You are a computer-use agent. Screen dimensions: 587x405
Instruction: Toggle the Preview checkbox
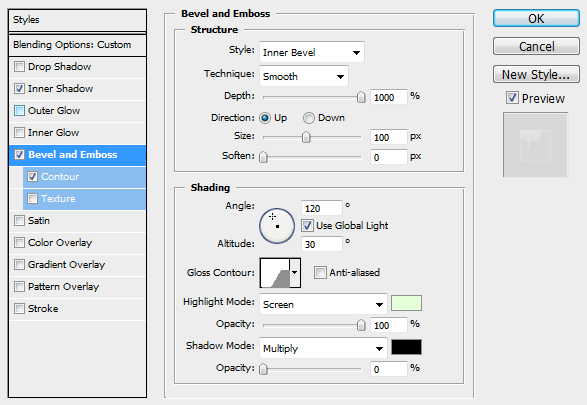512,98
